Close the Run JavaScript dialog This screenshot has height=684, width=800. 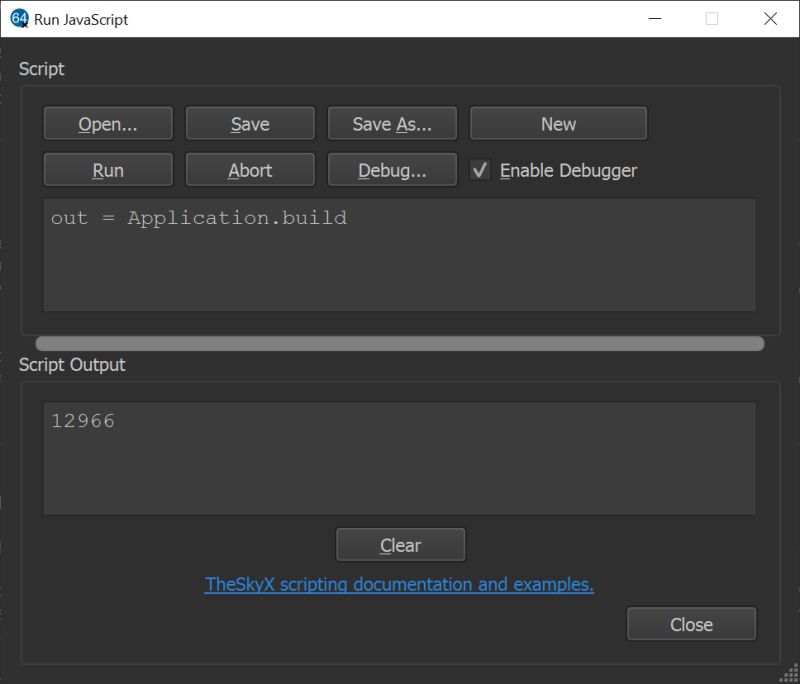click(691, 624)
